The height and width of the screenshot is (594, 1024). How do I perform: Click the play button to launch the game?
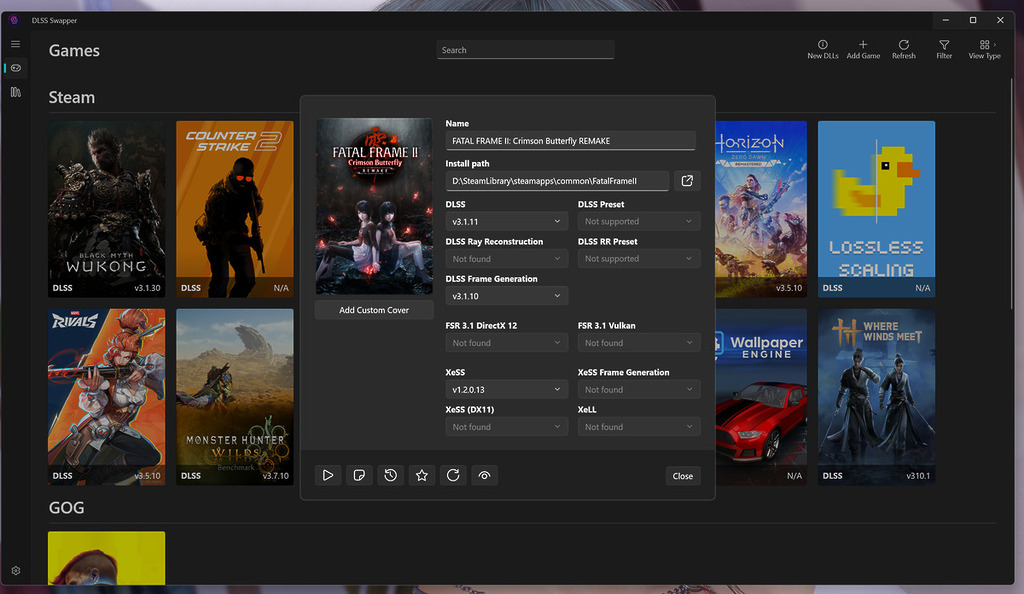tap(327, 476)
